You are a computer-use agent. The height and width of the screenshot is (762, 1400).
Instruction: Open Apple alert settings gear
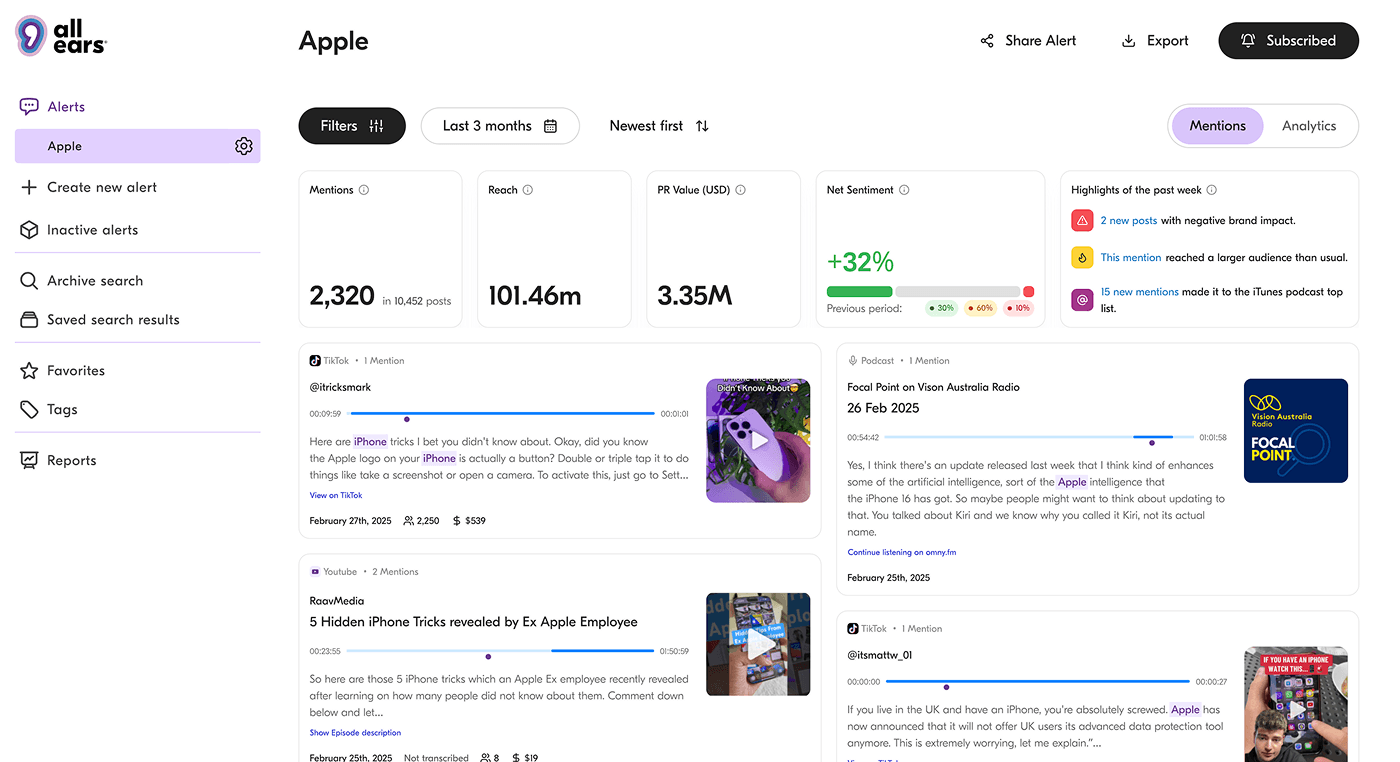click(244, 146)
